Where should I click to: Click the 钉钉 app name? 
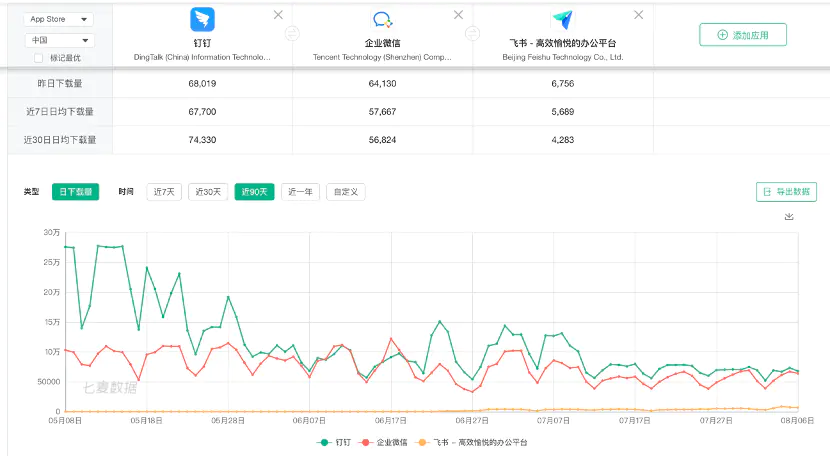pyautogui.click(x=202, y=43)
